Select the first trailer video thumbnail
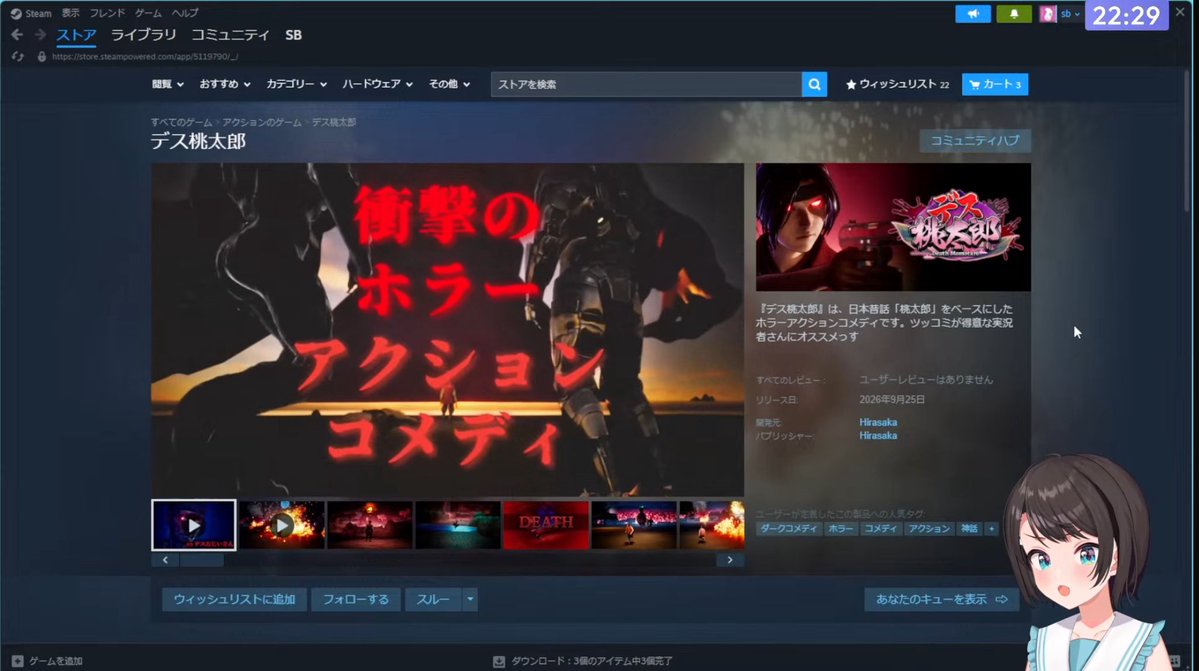The width and height of the screenshot is (1199, 671). pyautogui.click(x=193, y=525)
